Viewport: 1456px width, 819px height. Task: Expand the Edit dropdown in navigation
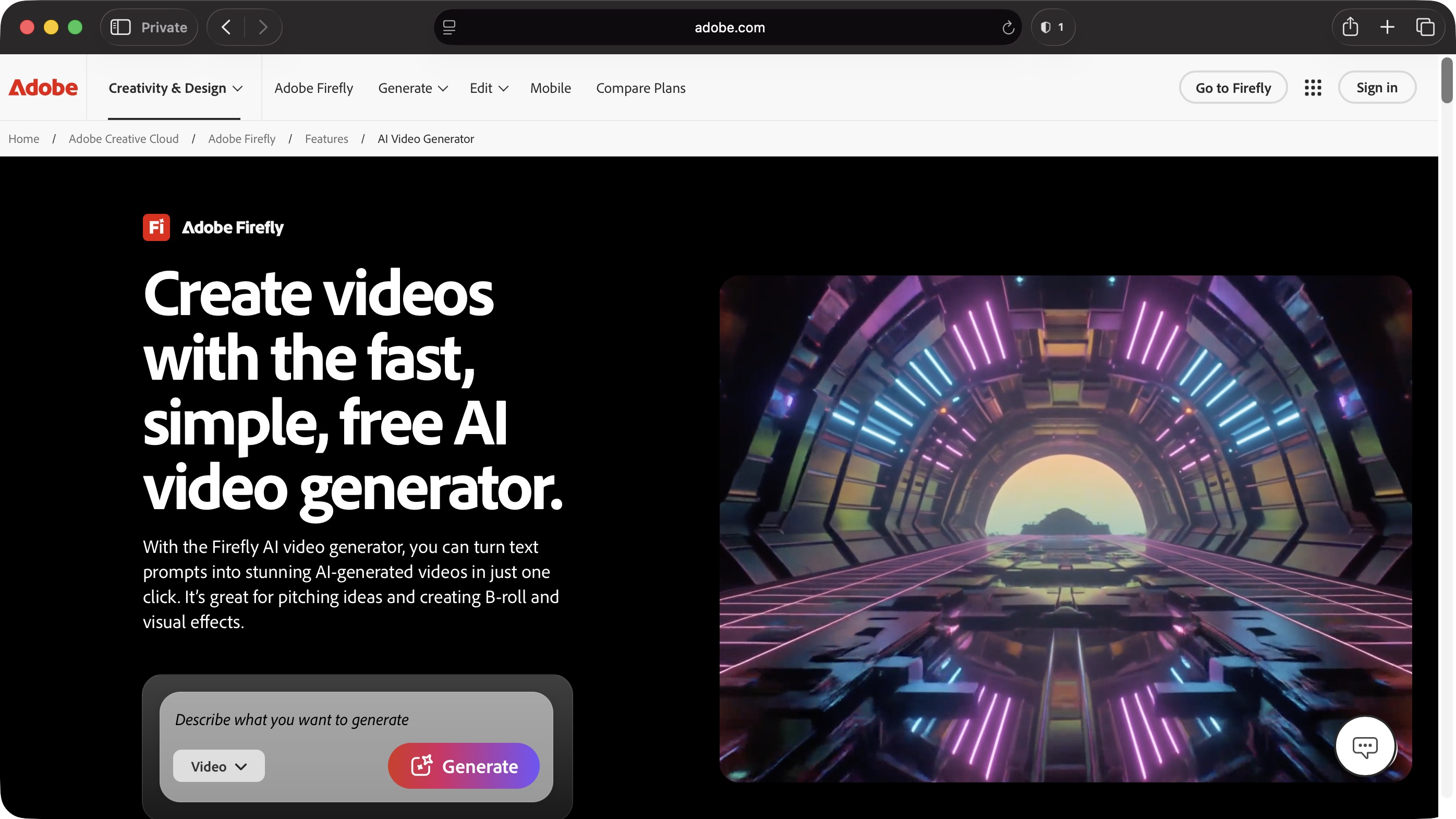point(489,88)
